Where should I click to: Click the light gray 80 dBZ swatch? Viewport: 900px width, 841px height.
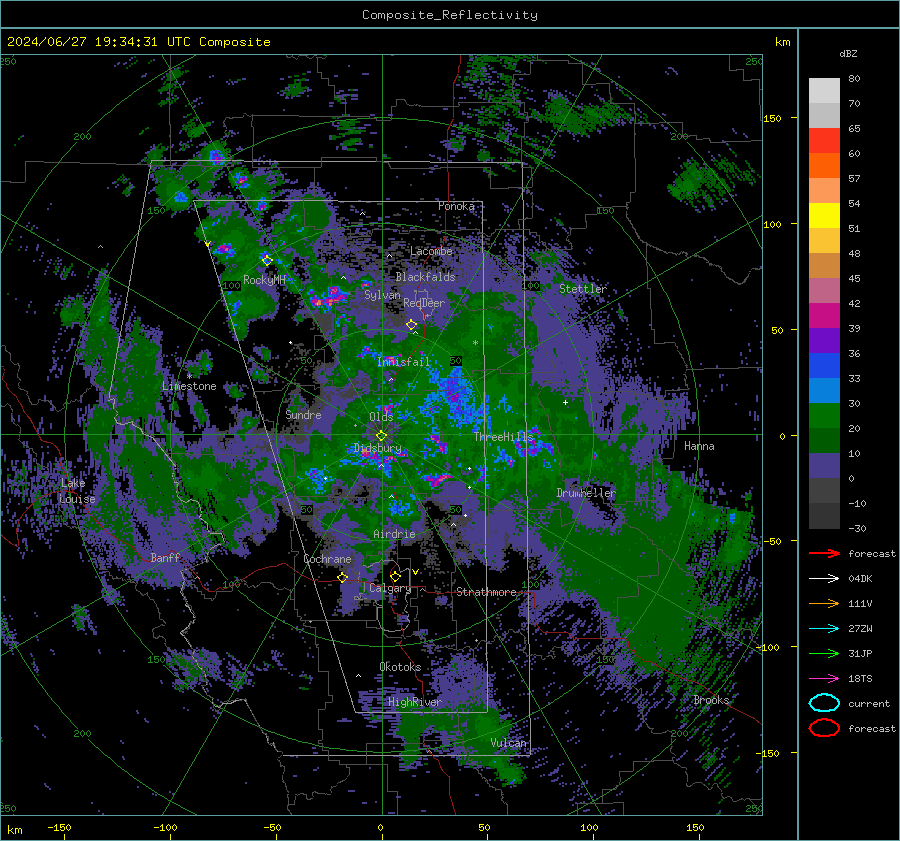click(824, 90)
